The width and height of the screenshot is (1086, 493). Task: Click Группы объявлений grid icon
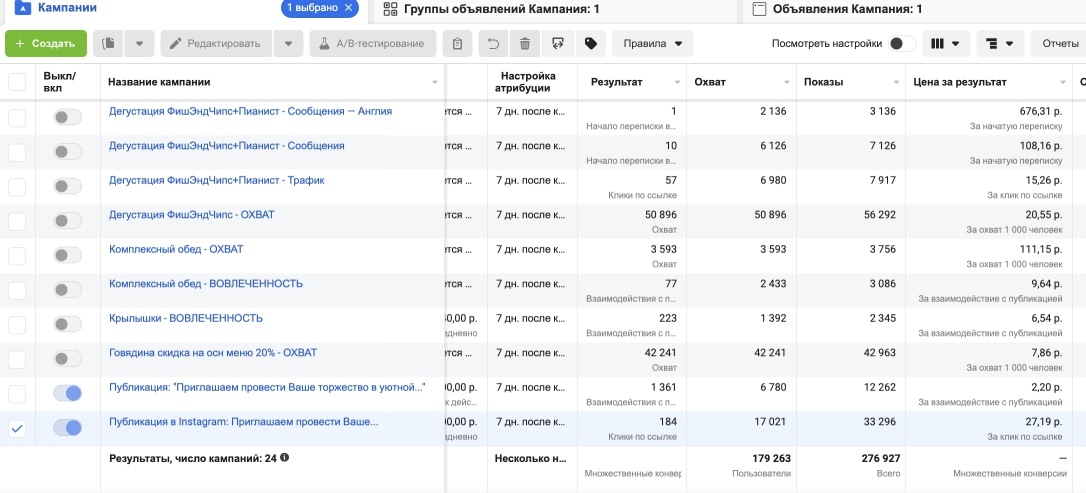[390, 9]
